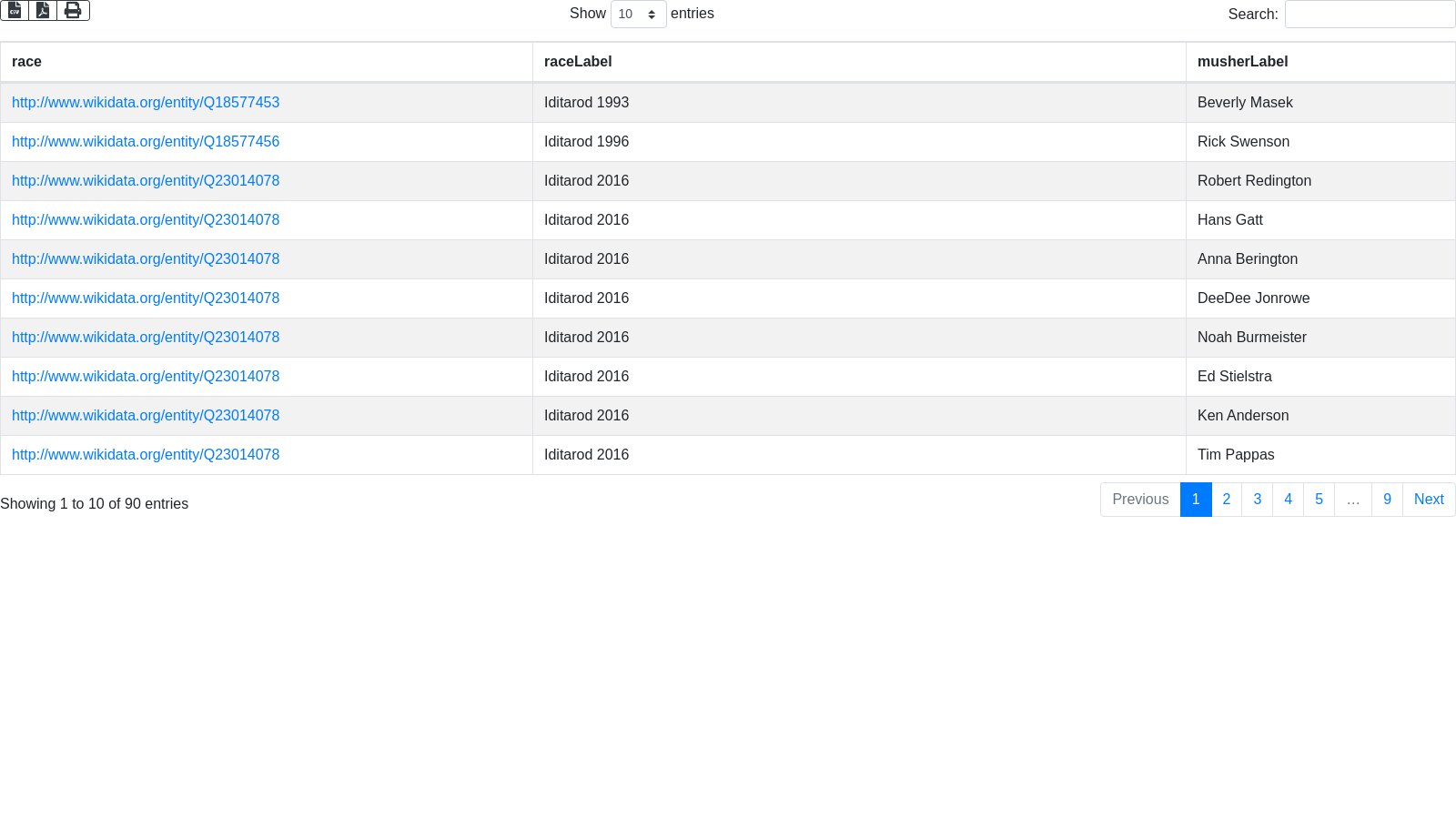Click the DeeDee Jonrowe name
The image size is (1456, 819).
(x=1254, y=298)
